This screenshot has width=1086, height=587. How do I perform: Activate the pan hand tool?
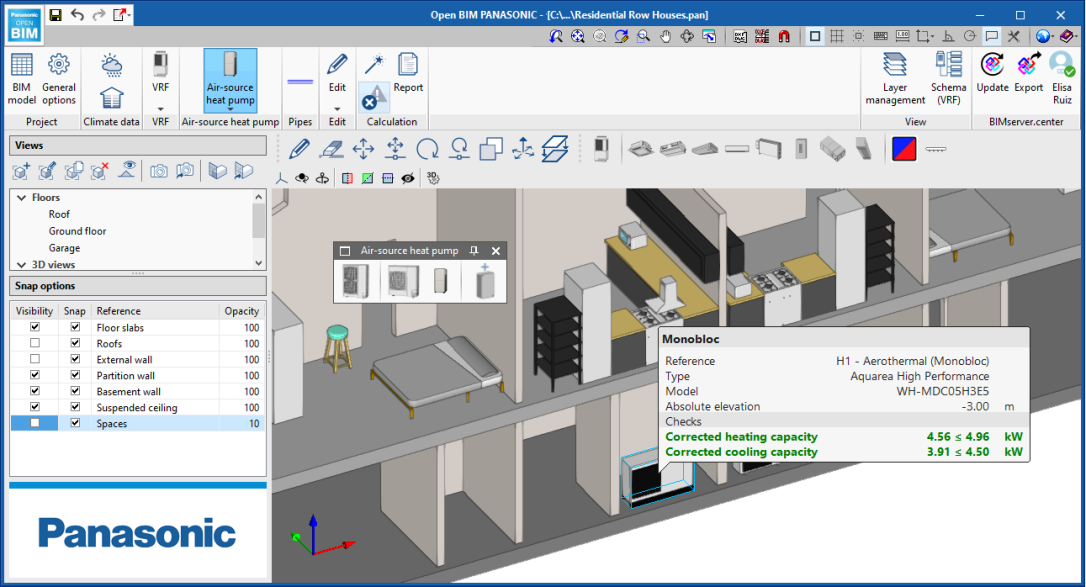point(665,36)
